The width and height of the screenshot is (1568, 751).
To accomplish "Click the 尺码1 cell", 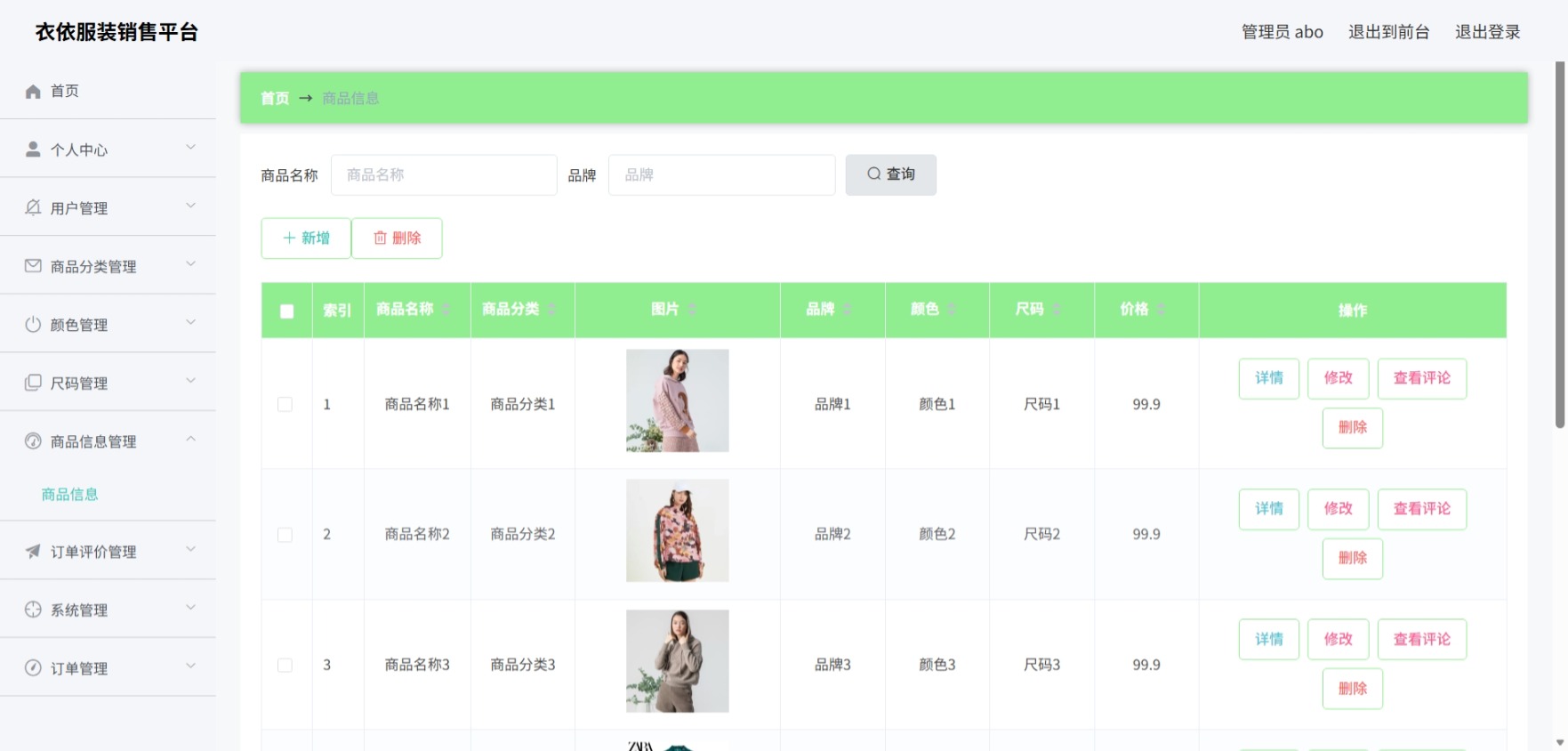I will point(1041,404).
